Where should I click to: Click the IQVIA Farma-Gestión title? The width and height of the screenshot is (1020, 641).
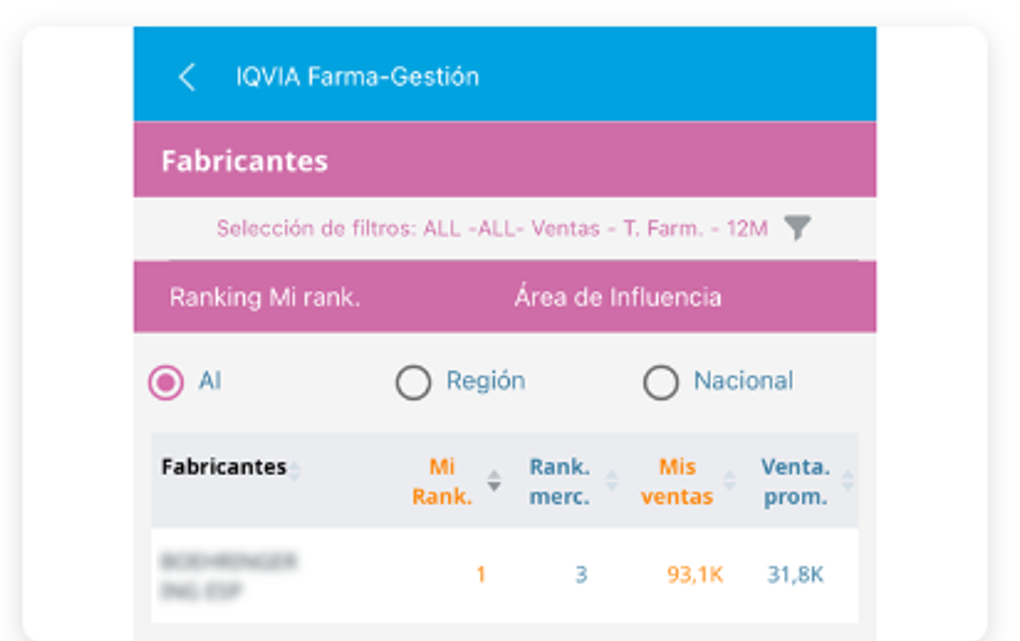[357, 77]
